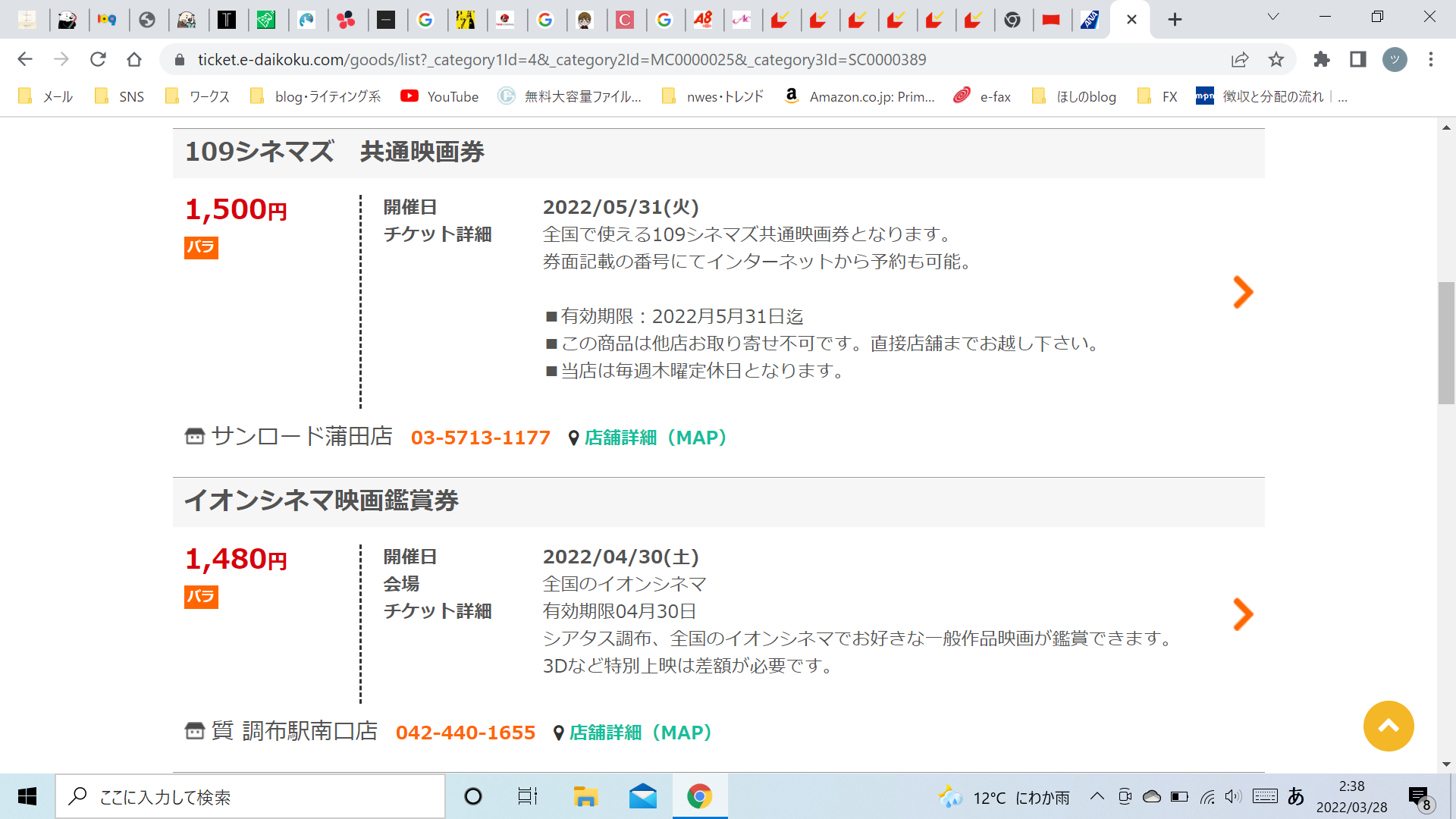Reload the page with the refresh icon
Image resolution: width=1456 pixels, height=819 pixels.
click(x=98, y=59)
